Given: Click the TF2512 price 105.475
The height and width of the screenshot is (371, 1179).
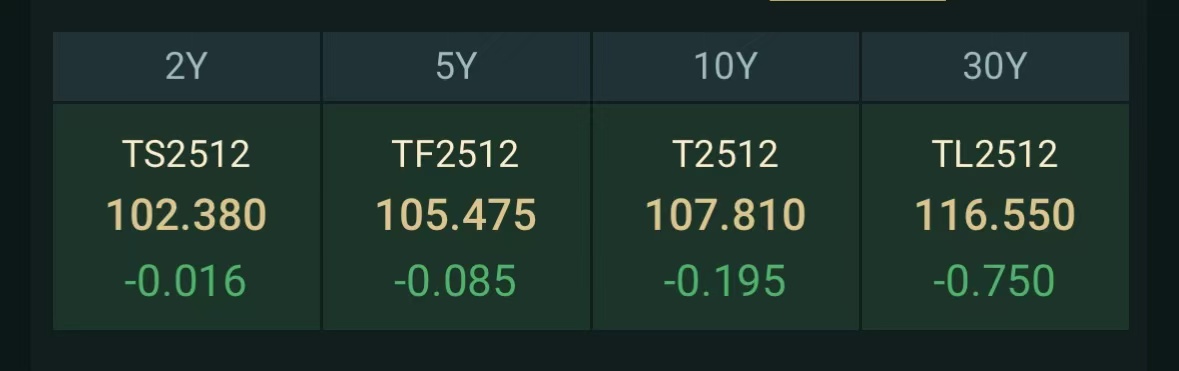Looking at the screenshot, I should (x=456, y=215).
